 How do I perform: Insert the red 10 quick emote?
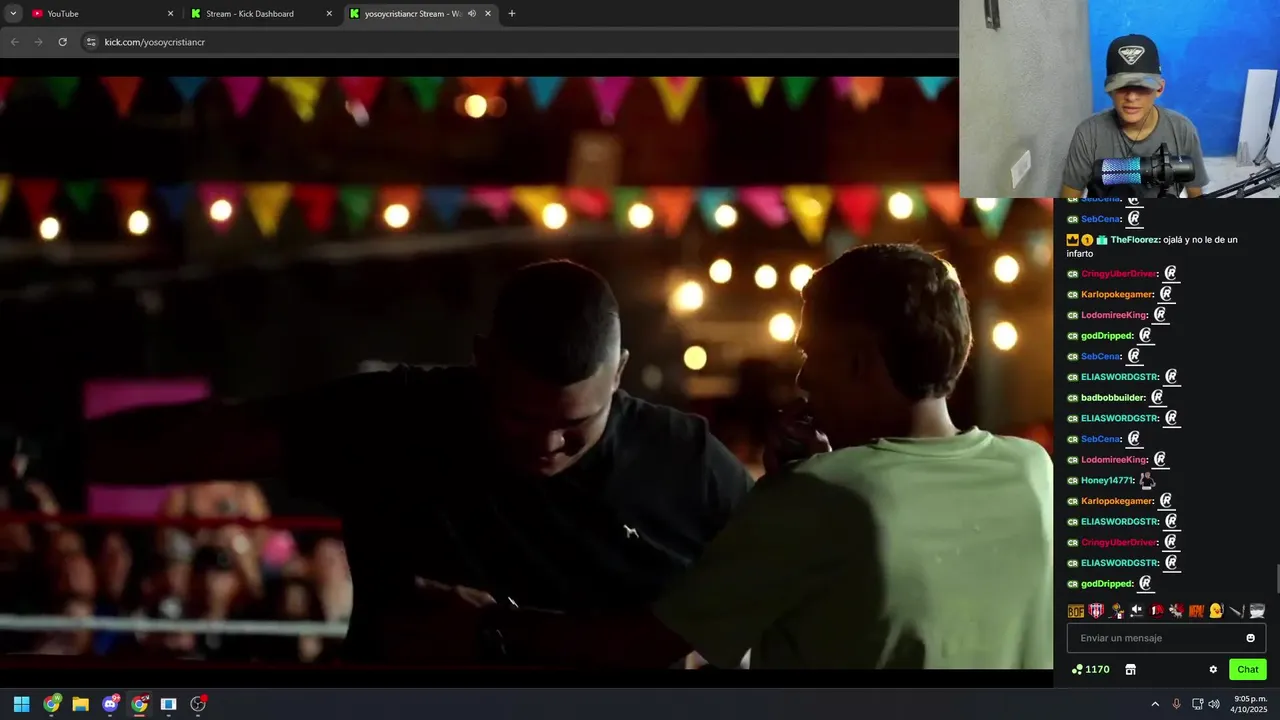1157,611
